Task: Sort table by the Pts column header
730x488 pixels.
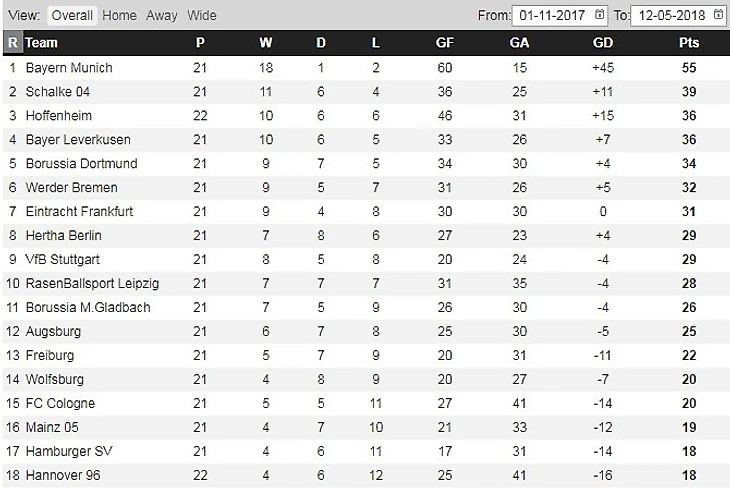Action: (689, 43)
